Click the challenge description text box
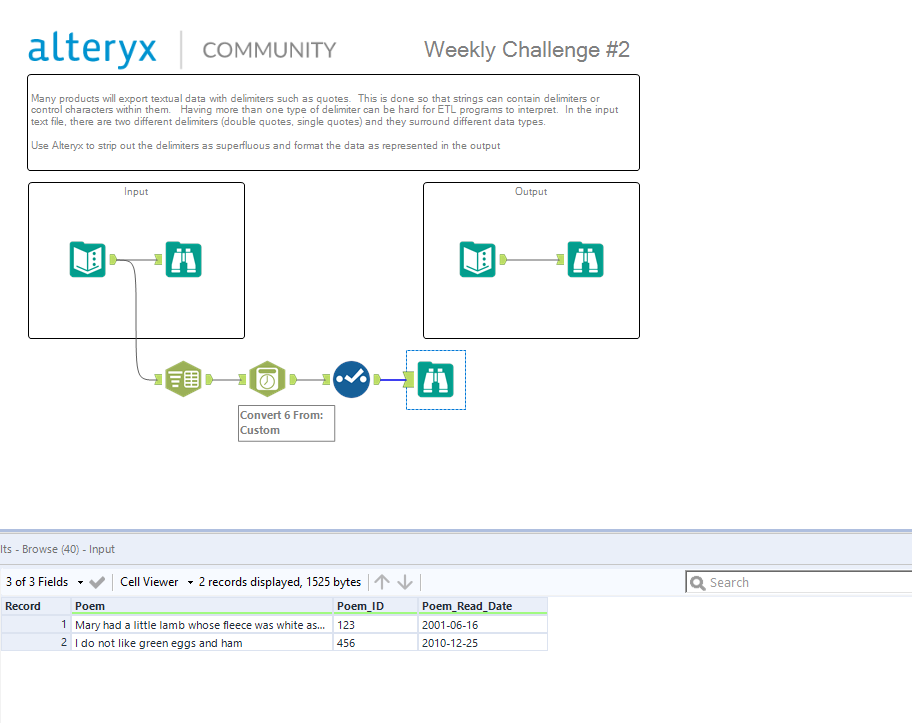912x723 pixels. pos(333,122)
